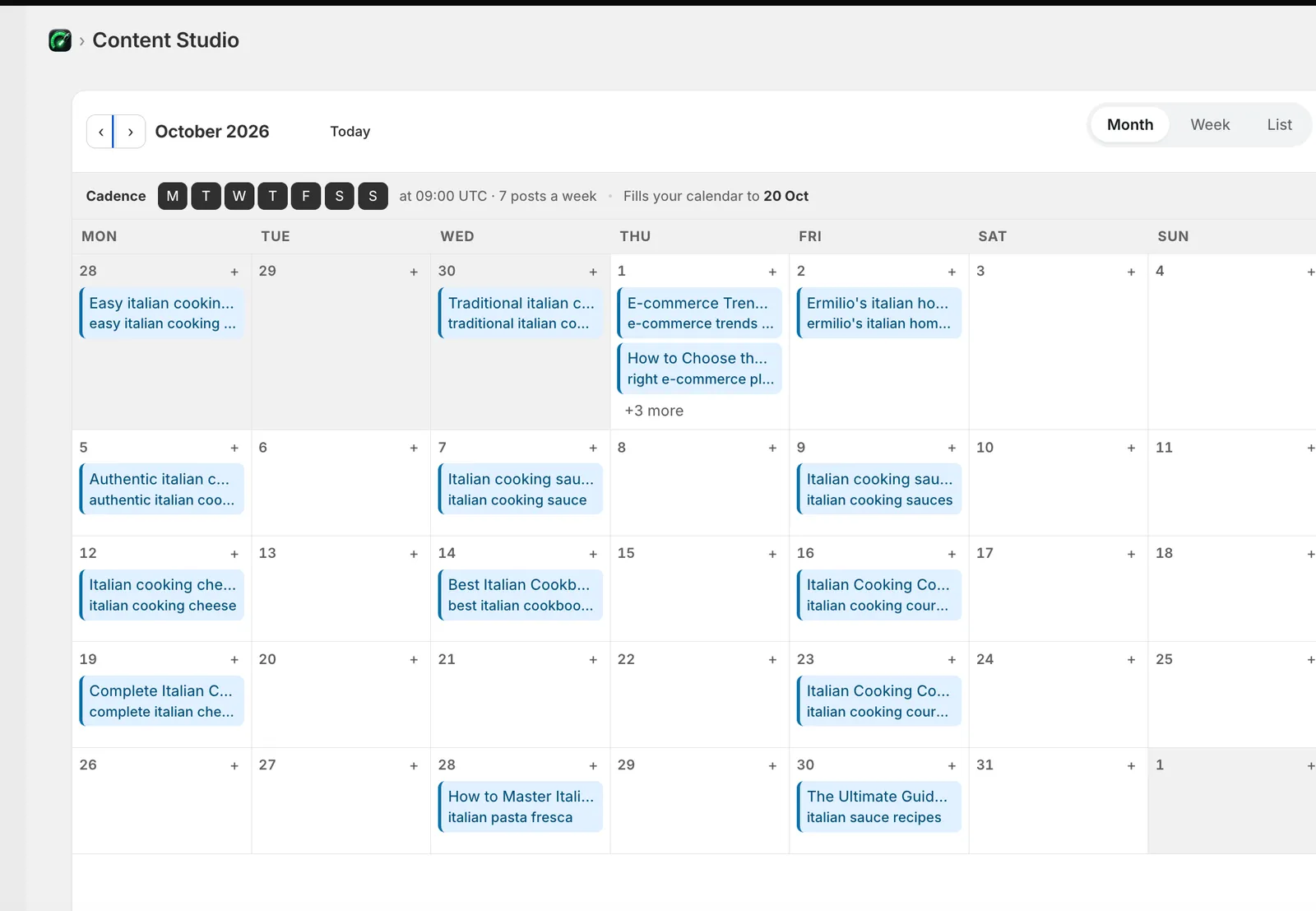Viewport: 1316px width, 911px height.
Task: Toggle Tuesday cadence day button
Action: coord(206,196)
